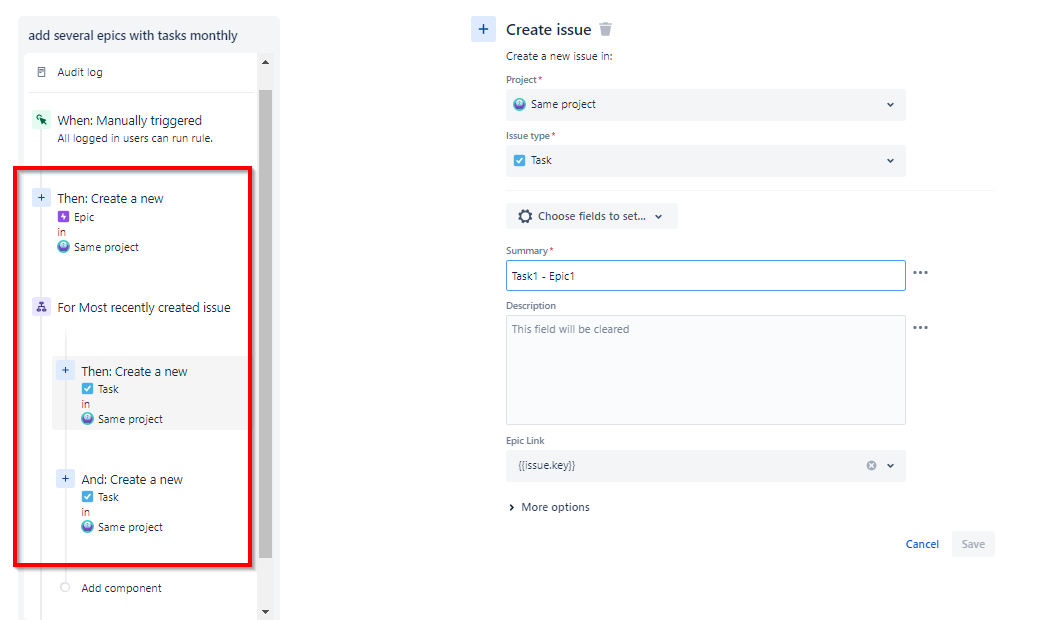Open the Issue type dropdown showing Task

point(706,161)
